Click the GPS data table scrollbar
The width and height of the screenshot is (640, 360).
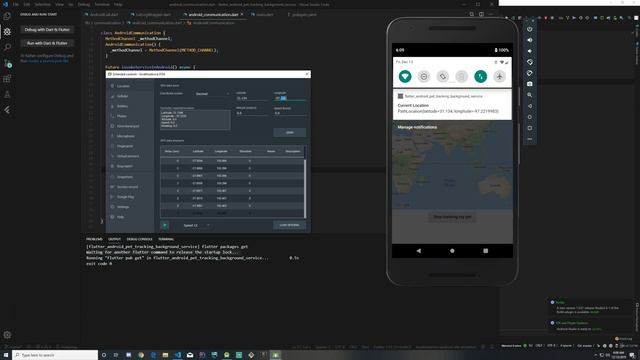coord(305,188)
